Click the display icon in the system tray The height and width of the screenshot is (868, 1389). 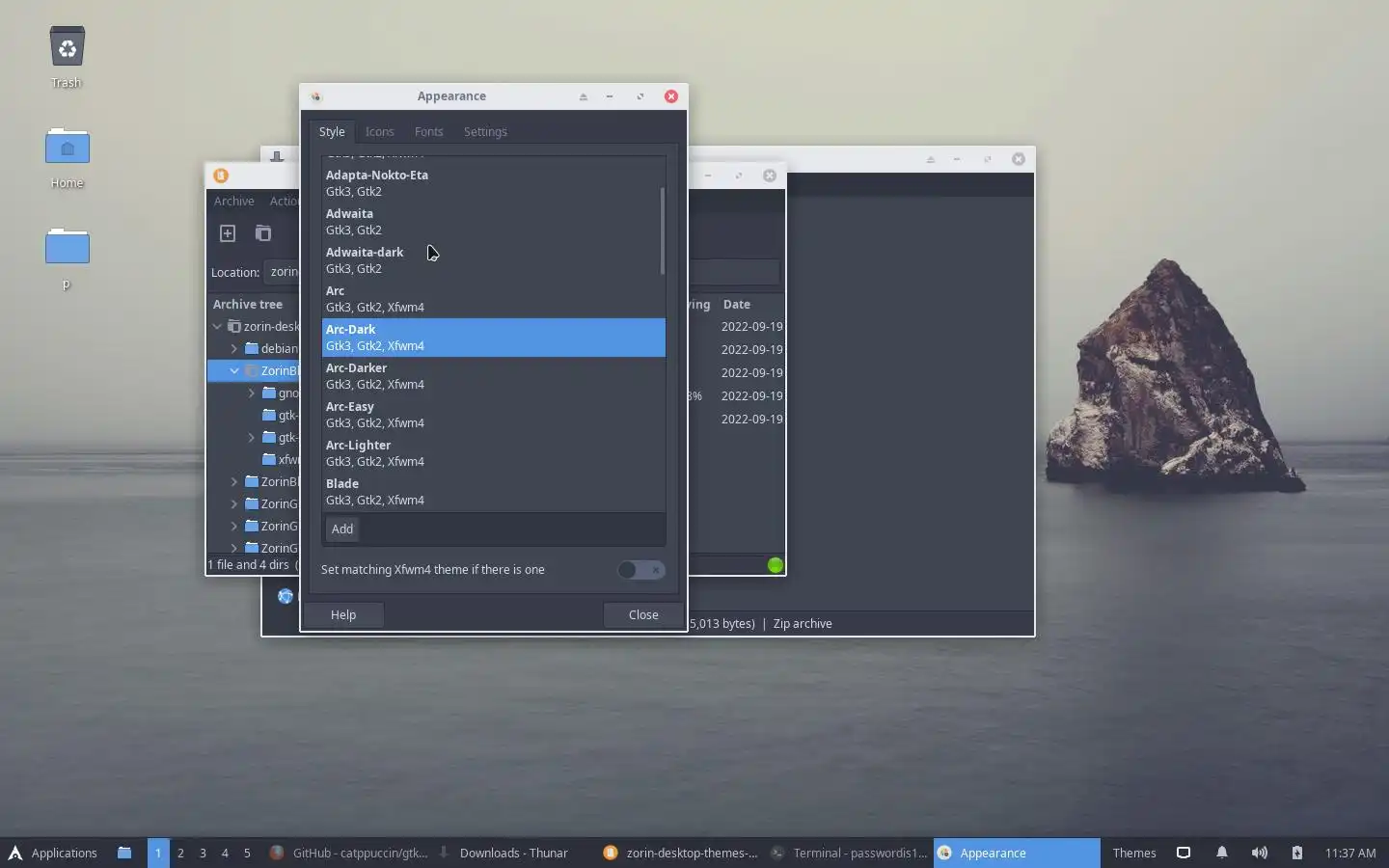pyautogui.click(x=1184, y=853)
